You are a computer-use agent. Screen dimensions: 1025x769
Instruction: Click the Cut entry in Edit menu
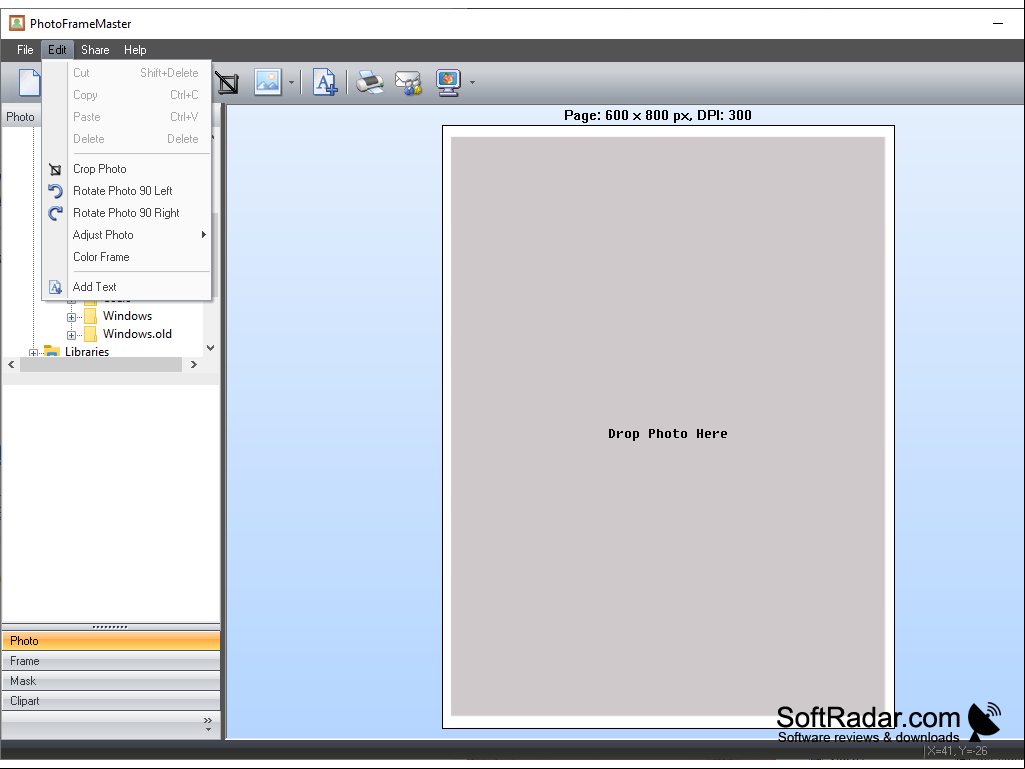point(127,73)
